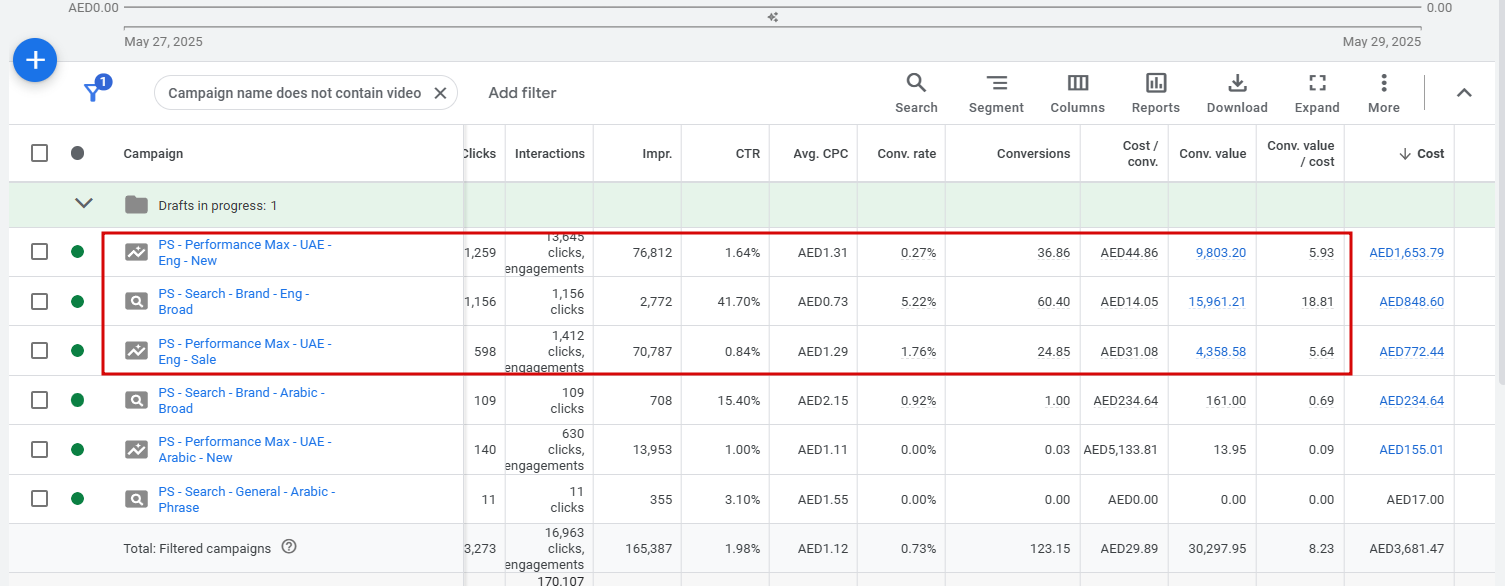The image size is (1505, 586).
Task: Open the More options menu
Action: click(x=1383, y=93)
